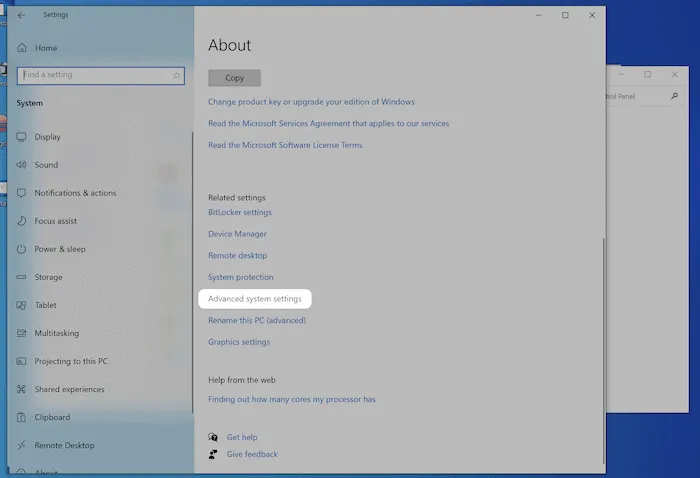Go back with the Settings back arrow
700x478 pixels.
coord(21,15)
